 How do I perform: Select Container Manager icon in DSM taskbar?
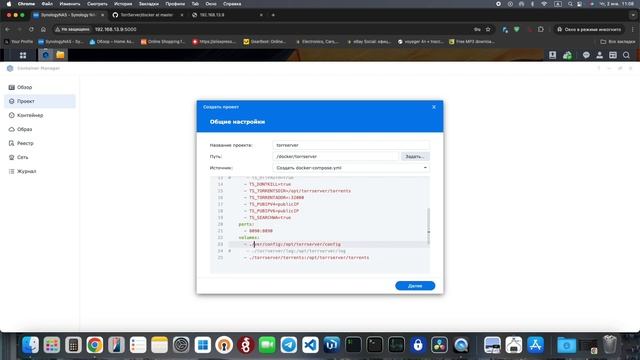(x=46, y=55)
